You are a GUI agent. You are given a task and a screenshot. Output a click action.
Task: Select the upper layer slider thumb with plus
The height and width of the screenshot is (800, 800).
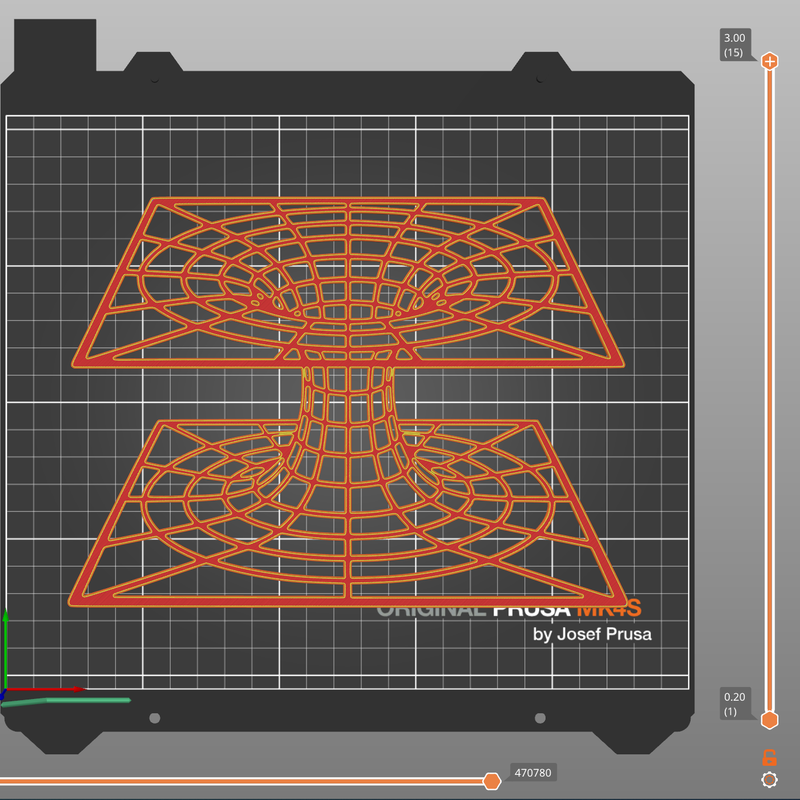[769, 61]
